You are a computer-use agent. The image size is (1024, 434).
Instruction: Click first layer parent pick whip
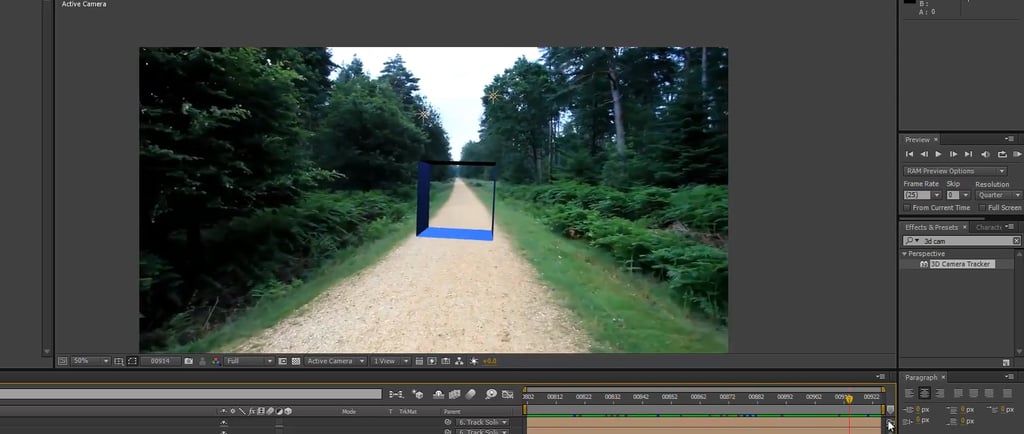448,422
